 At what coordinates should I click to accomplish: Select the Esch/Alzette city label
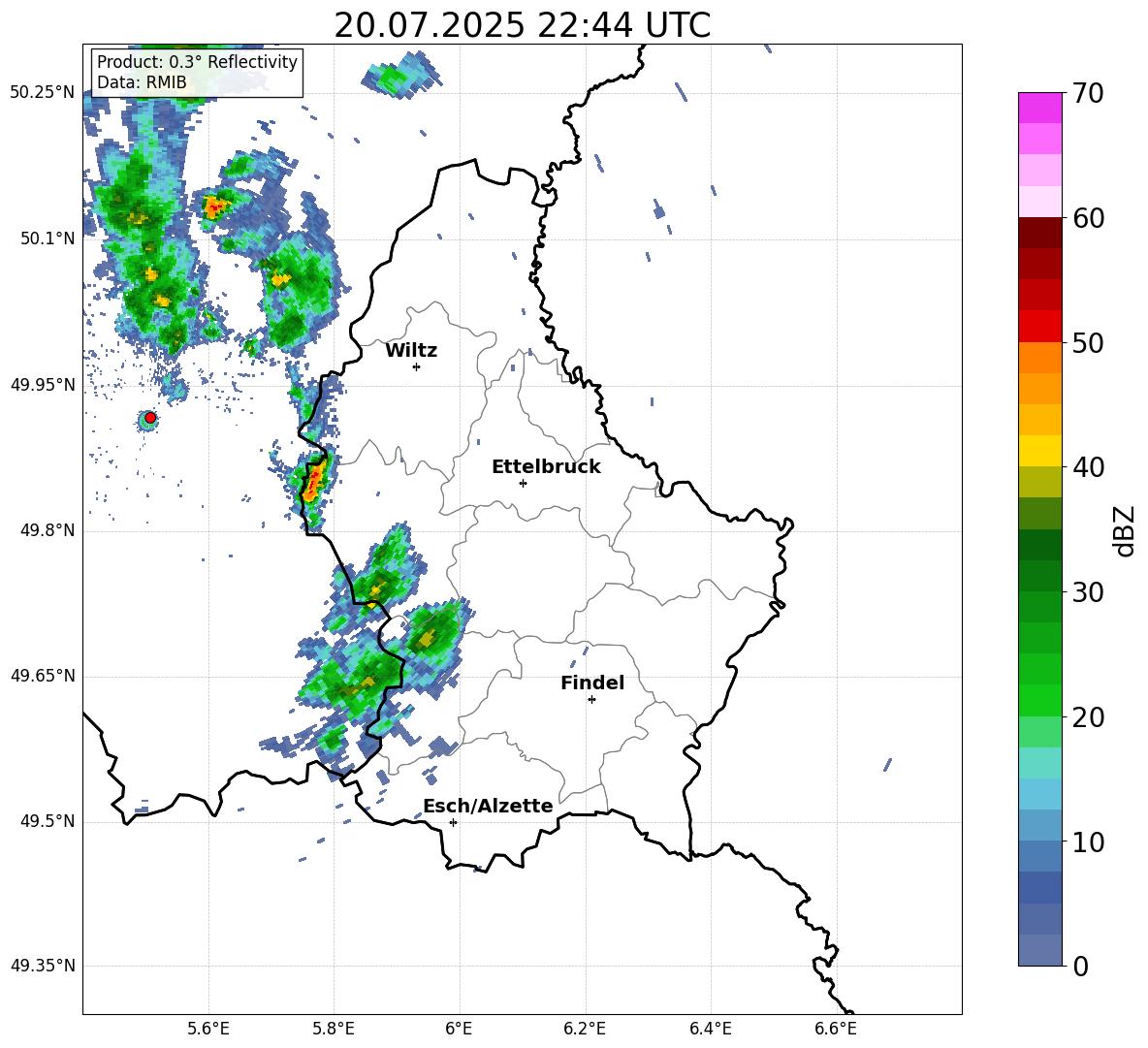pyautogui.click(x=489, y=807)
